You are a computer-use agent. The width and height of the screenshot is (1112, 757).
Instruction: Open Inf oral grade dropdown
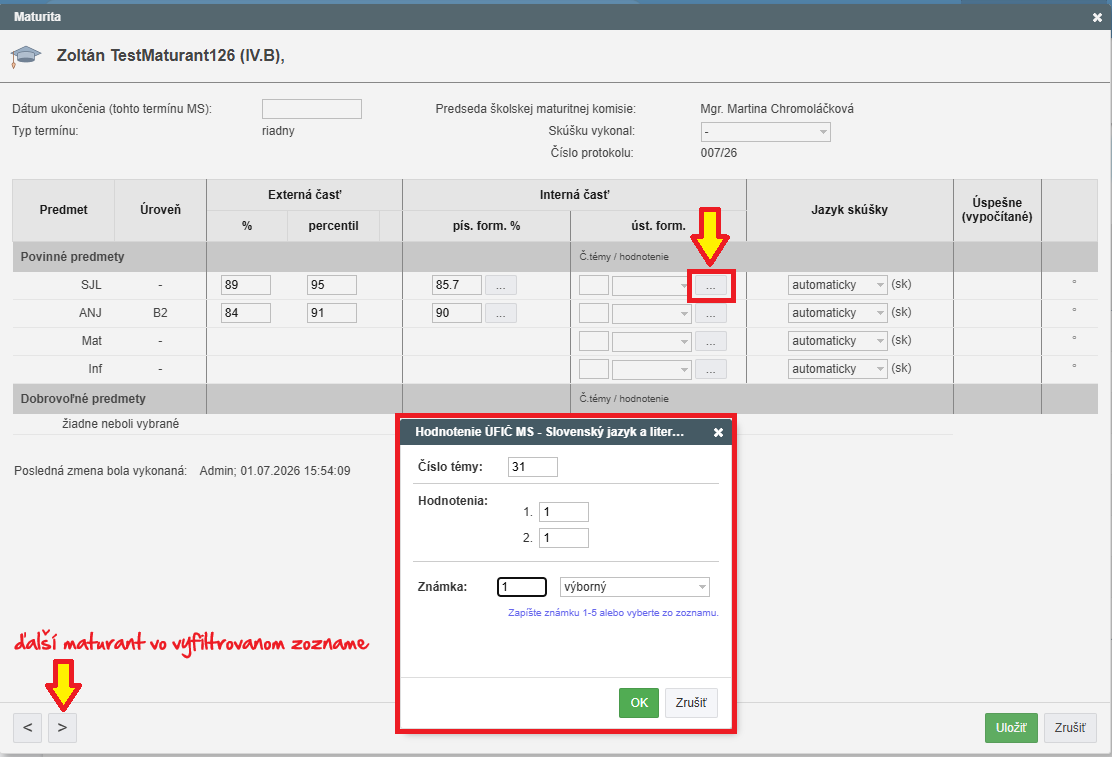pyautogui.click(x=652, y=369)
